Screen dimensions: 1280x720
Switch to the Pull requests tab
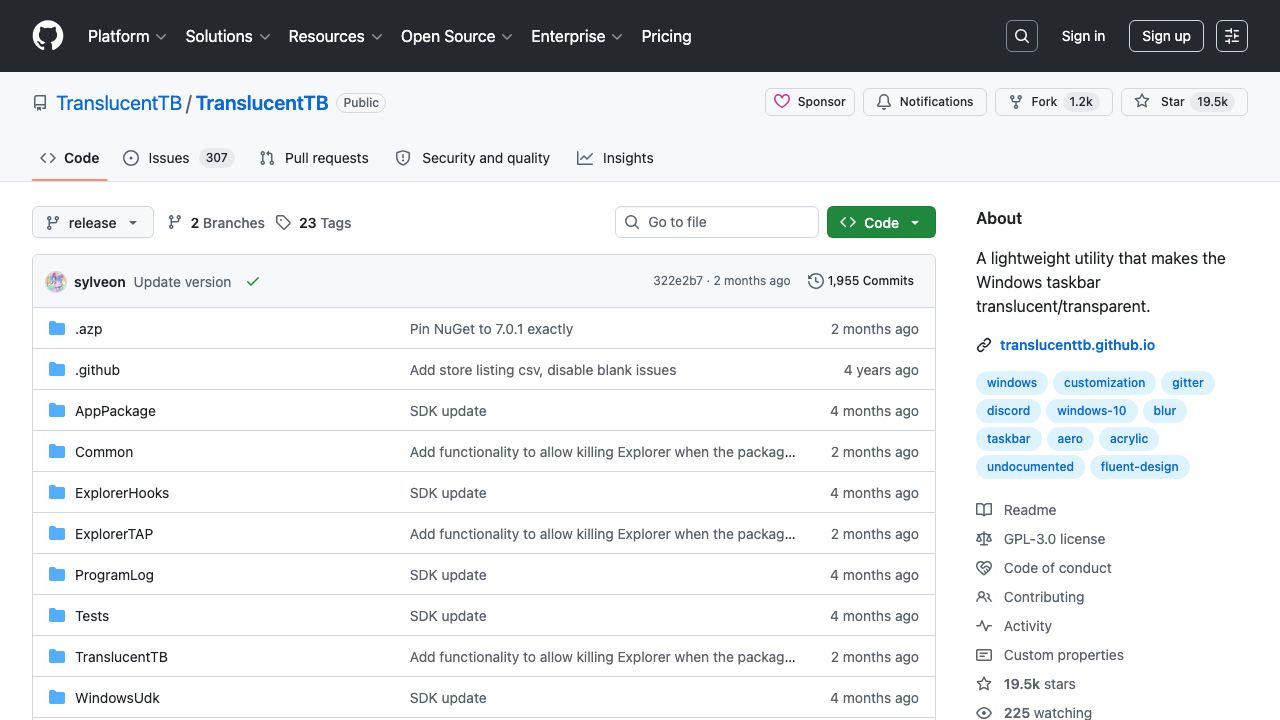pos(314,158)
